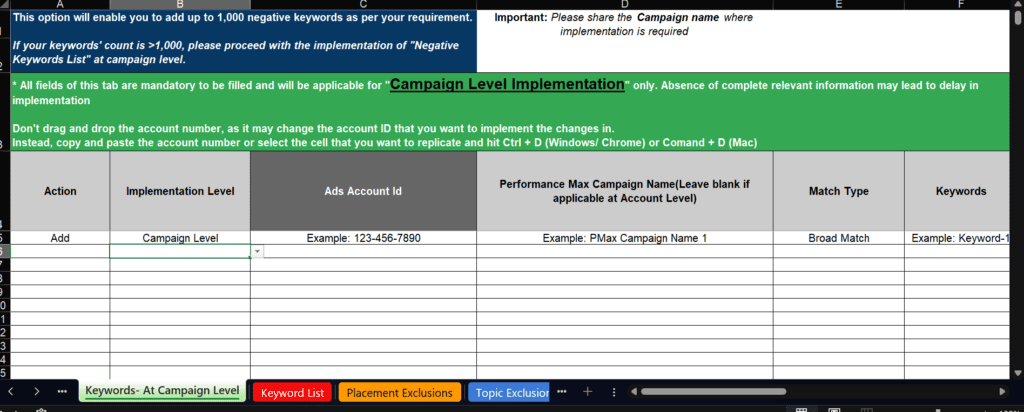Select empty Match Type cell under Broad Match
1024x412 pixels.
(x=839, y=251)
